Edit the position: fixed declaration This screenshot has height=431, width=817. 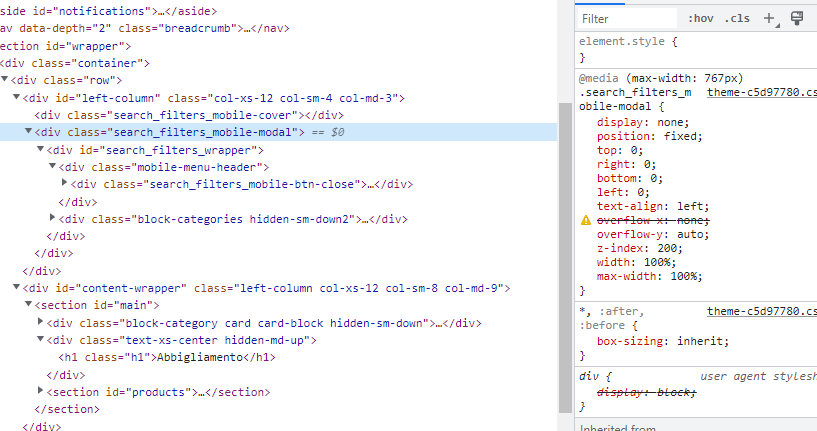tap(650, 137)
